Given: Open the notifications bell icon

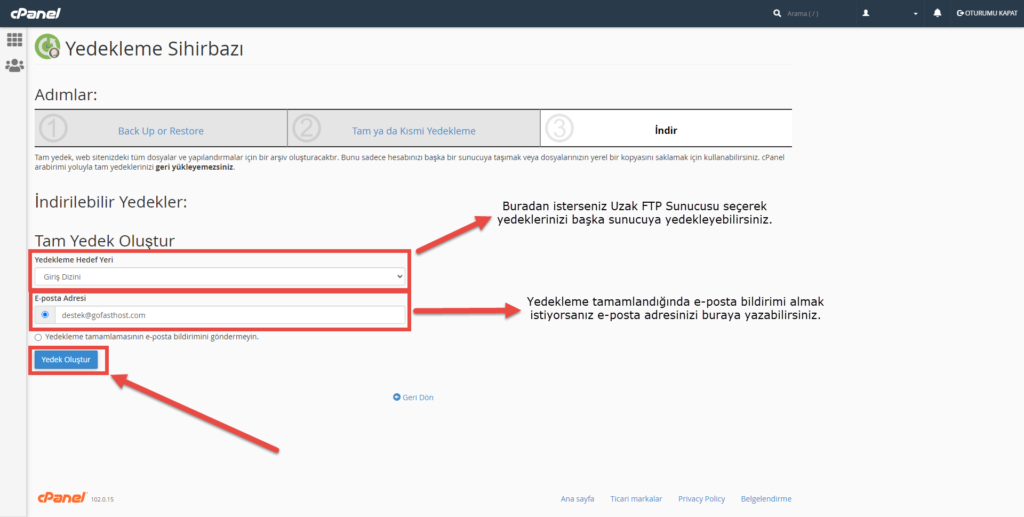Looking at the screenshot, I should [937, 13].
